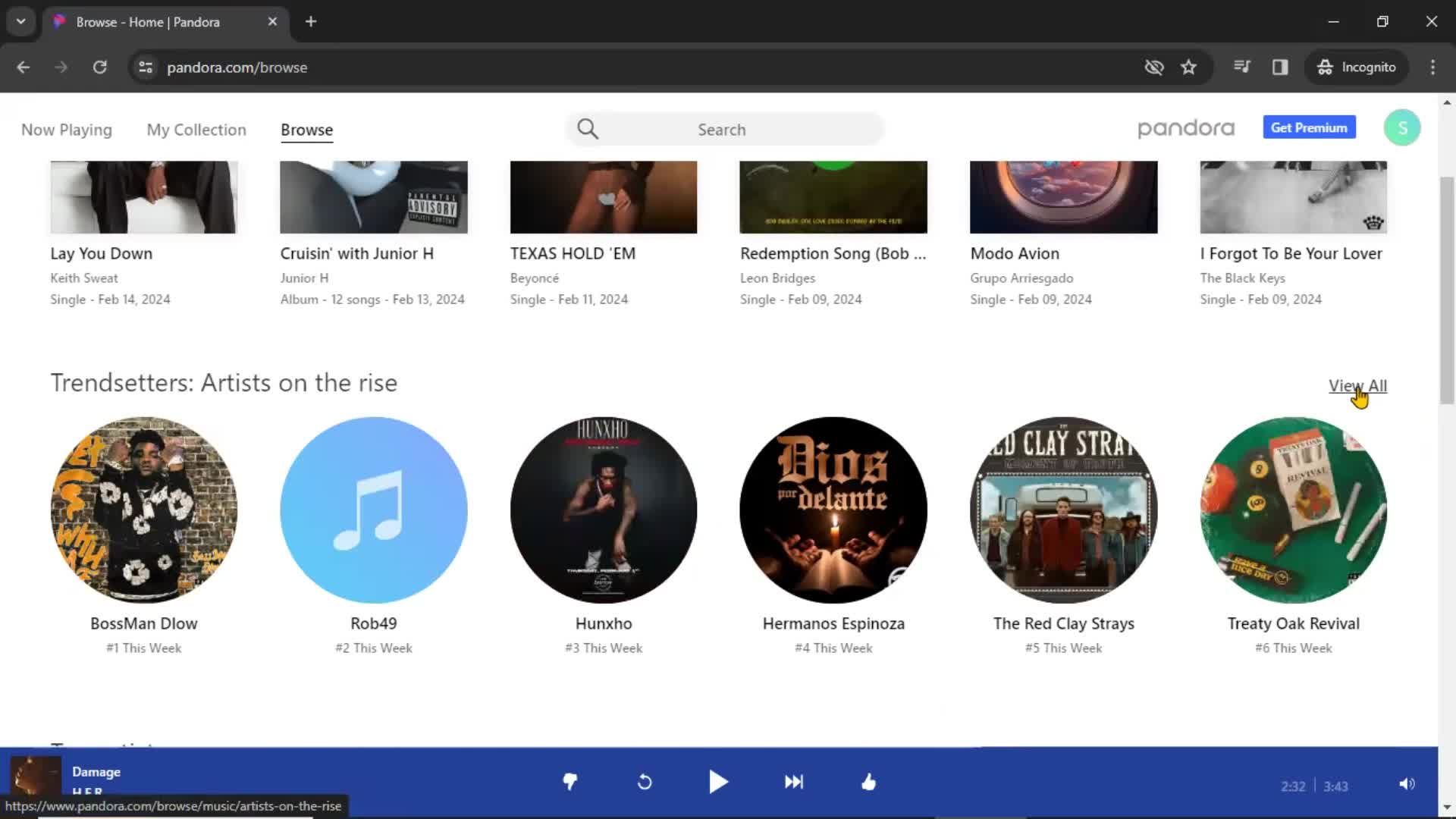The width and height of the screenshot is (1456, 819).
Task: Click the skip forward icon
Action: (x=793, y=782)
